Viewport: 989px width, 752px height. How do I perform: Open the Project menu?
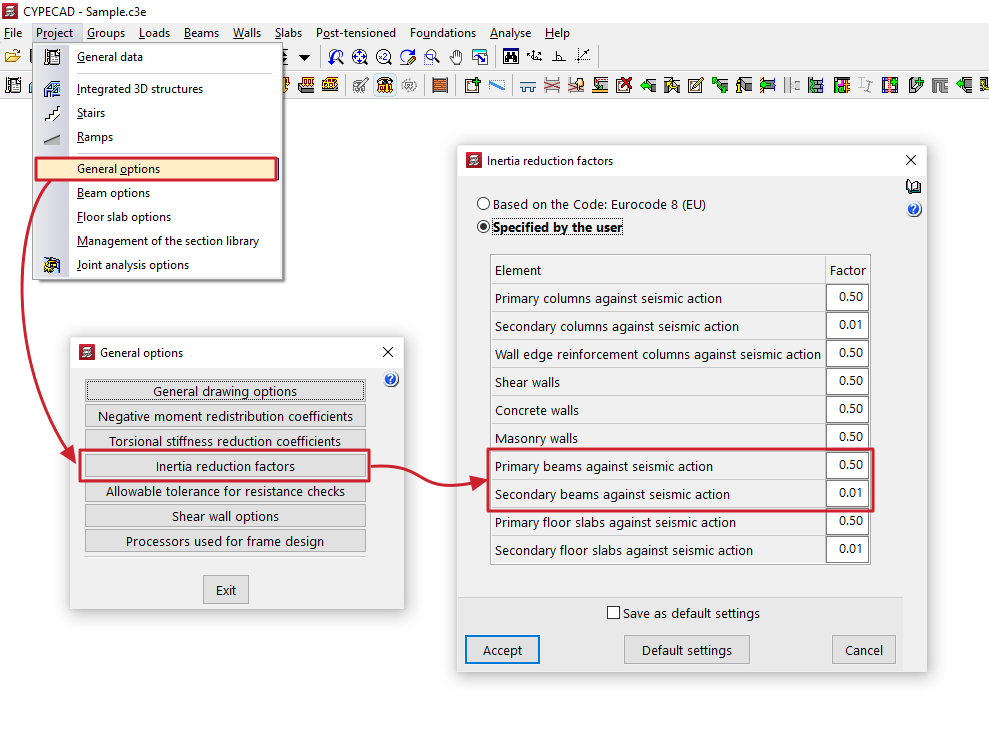coord(54,33)
